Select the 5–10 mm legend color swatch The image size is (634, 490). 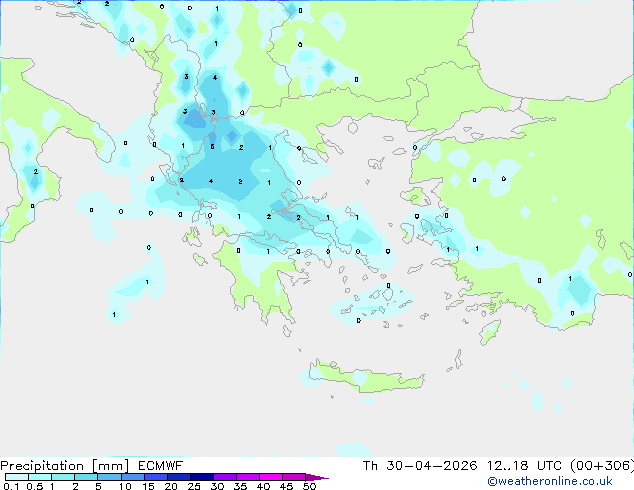click(x=109, y=477)
